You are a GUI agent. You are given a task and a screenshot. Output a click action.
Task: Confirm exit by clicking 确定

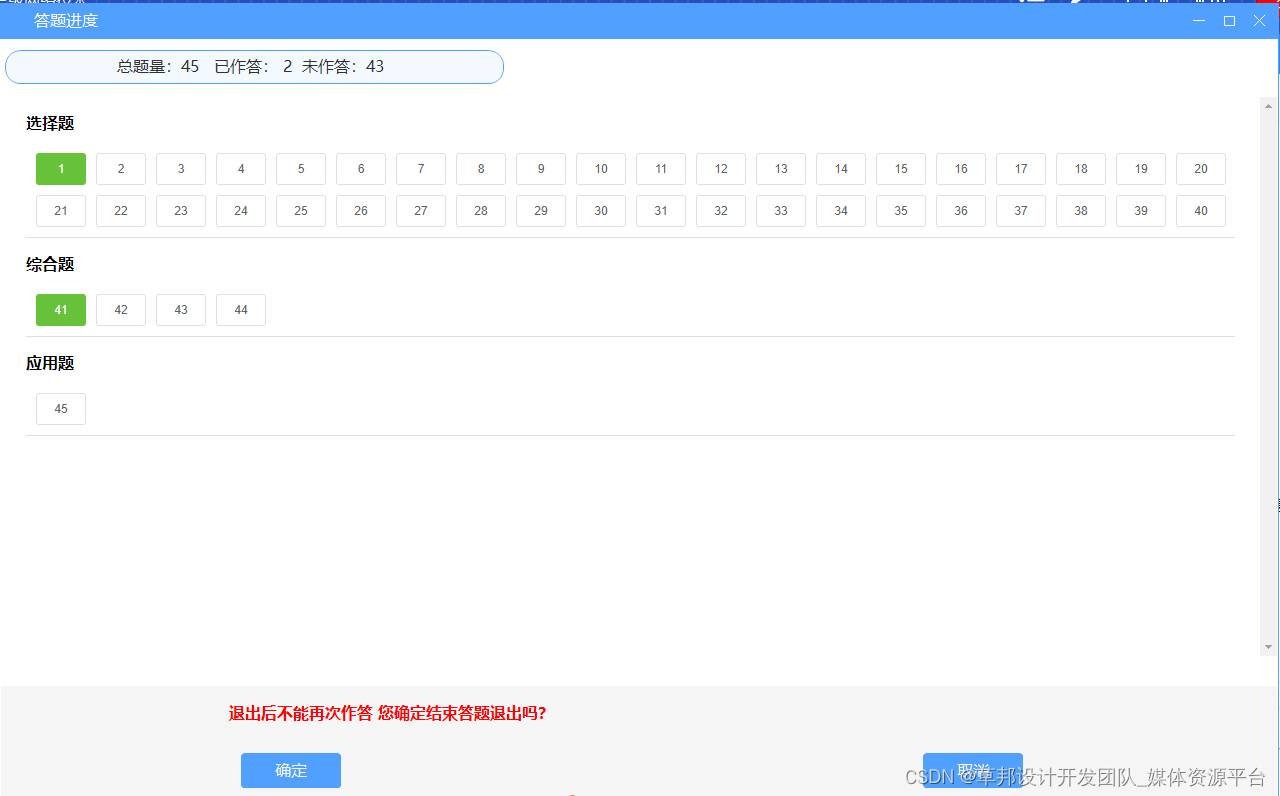tap(290, 770)
